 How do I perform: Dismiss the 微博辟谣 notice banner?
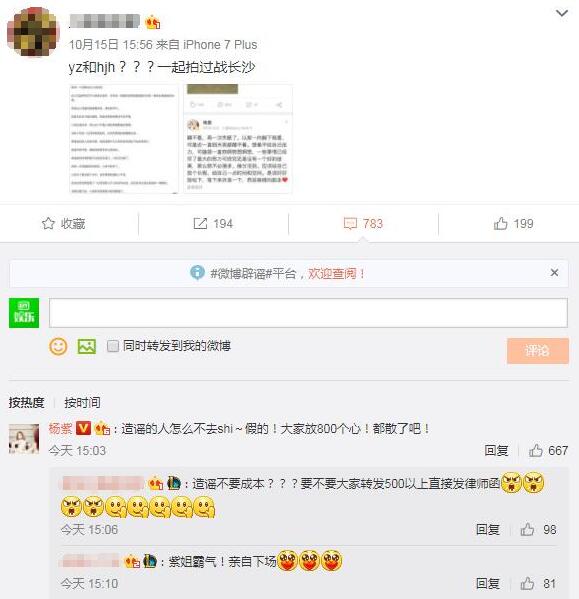coord(554,273)
